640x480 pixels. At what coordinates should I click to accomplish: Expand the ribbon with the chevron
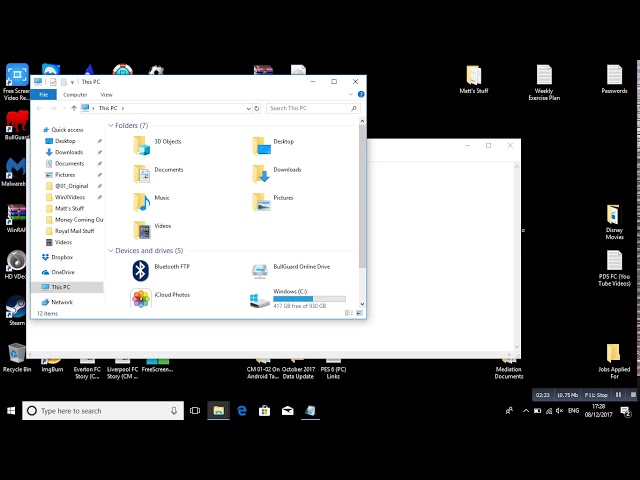pyautogui.click(x=351, y=94)
